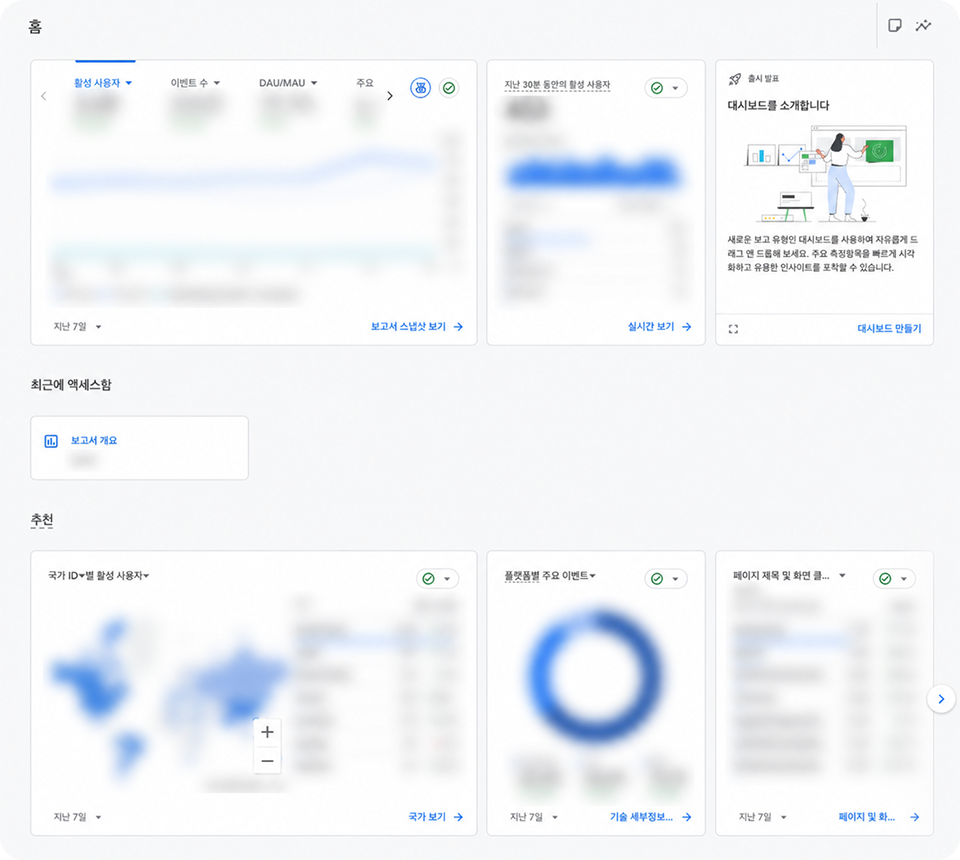Show the next recommended cards with the arrow
The height and width of the screenshot is (860, 960).
941,699
